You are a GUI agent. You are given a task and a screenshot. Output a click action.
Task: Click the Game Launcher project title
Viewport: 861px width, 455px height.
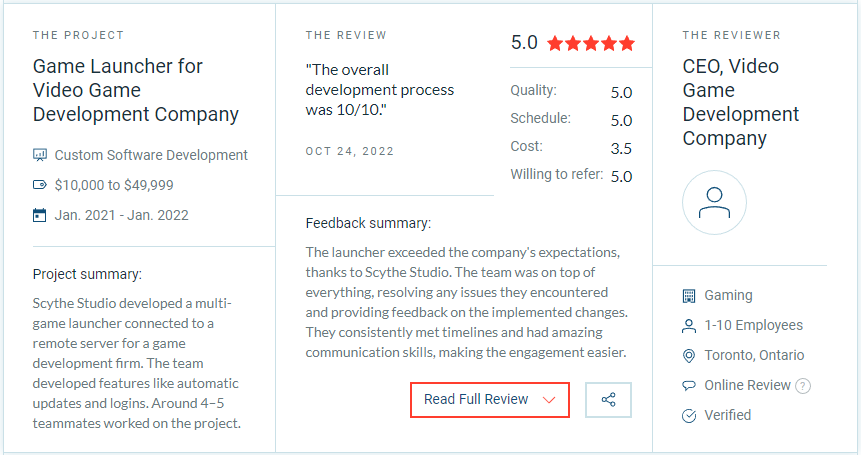point(136,90)
